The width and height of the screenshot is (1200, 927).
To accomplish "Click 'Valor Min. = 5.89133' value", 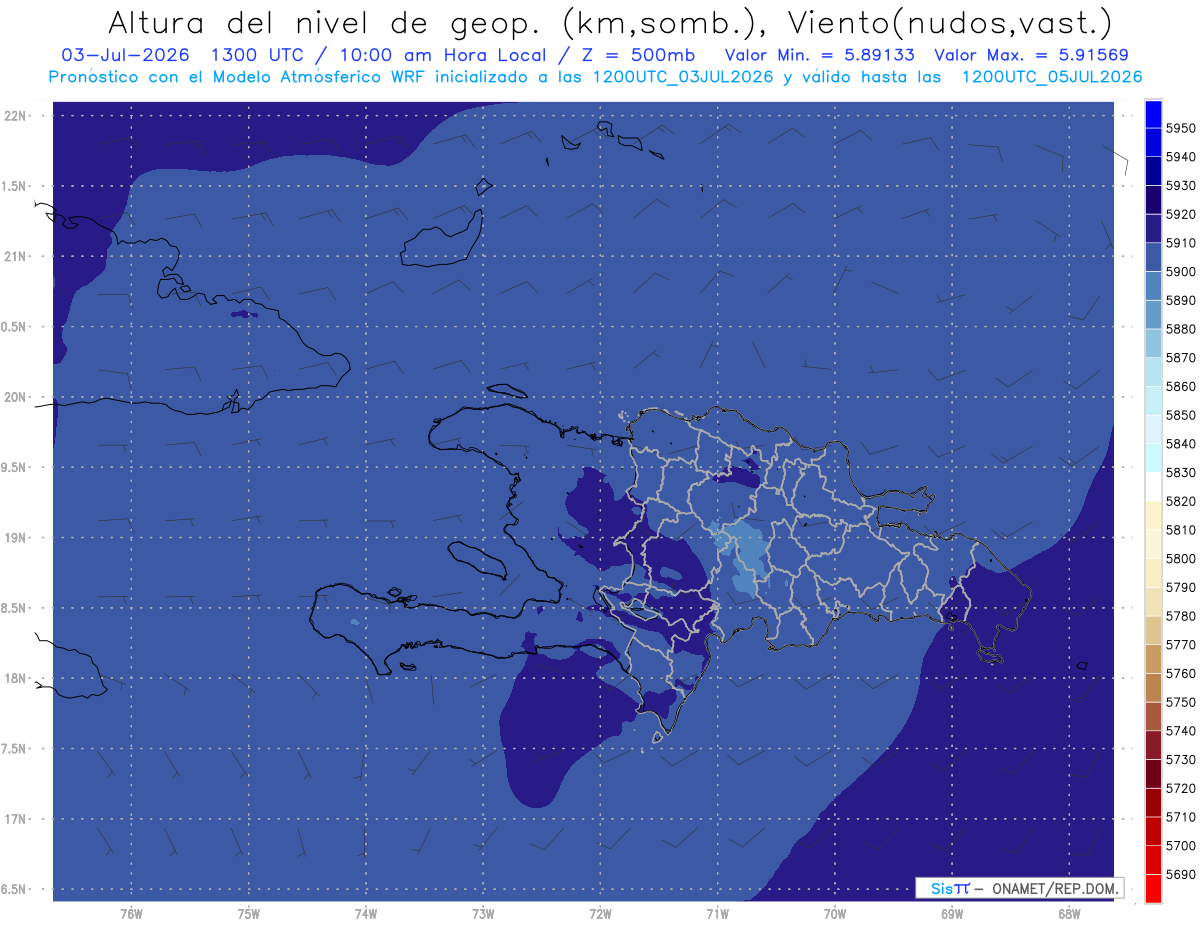I will (819, 55).
